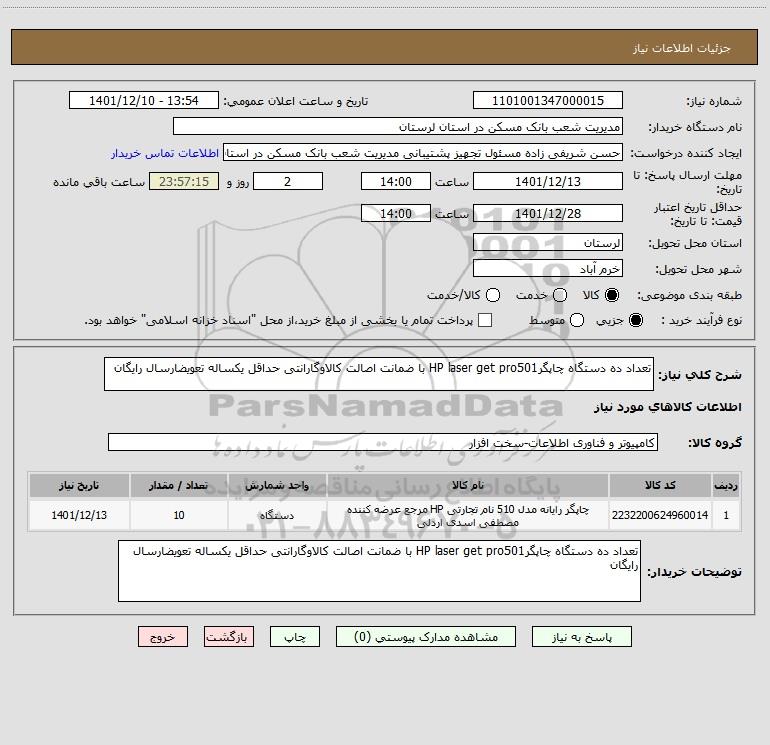Click the delivery city field خرم آباد
Viewport: 770px width, 745px height.
[548, 268]
